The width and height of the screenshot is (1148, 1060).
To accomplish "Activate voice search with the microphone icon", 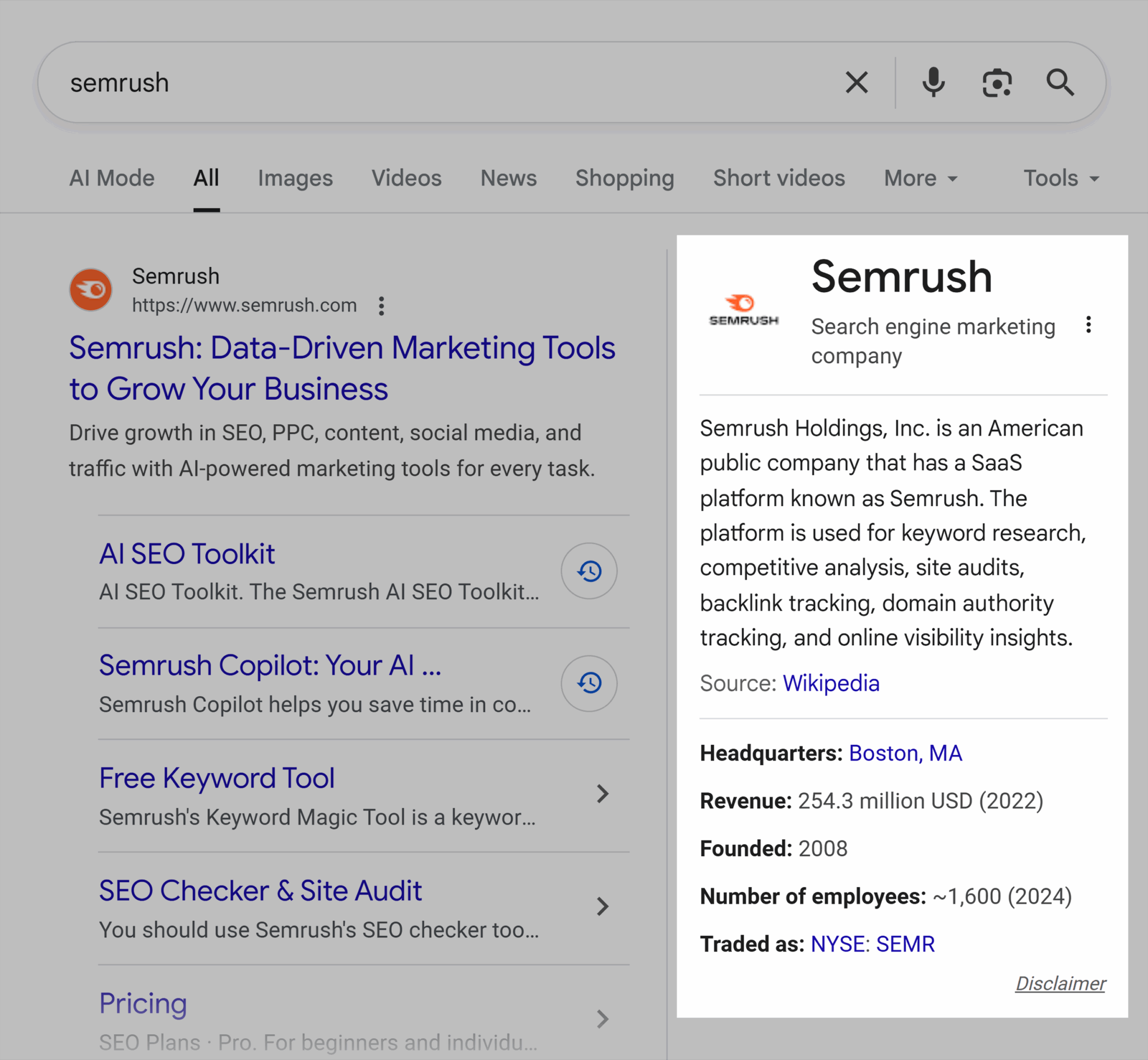I will (933, 82).
